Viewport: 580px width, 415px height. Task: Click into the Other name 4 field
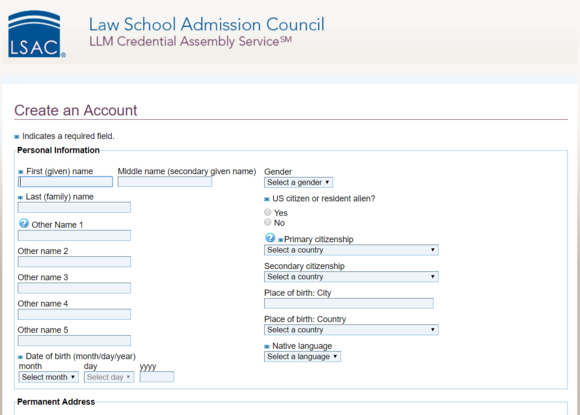point(74,314)
